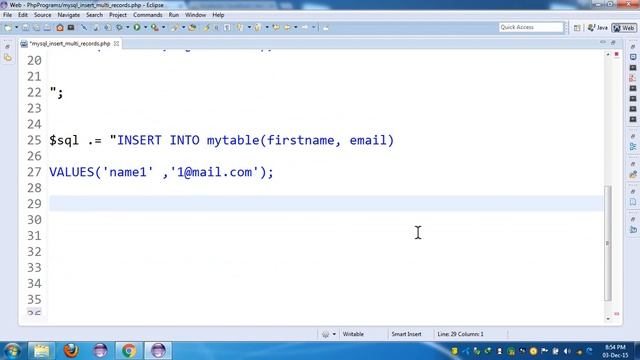Open the outline tree icon in right trim
The height and width of the screenshot is (360, 640).
pos(633,147)
